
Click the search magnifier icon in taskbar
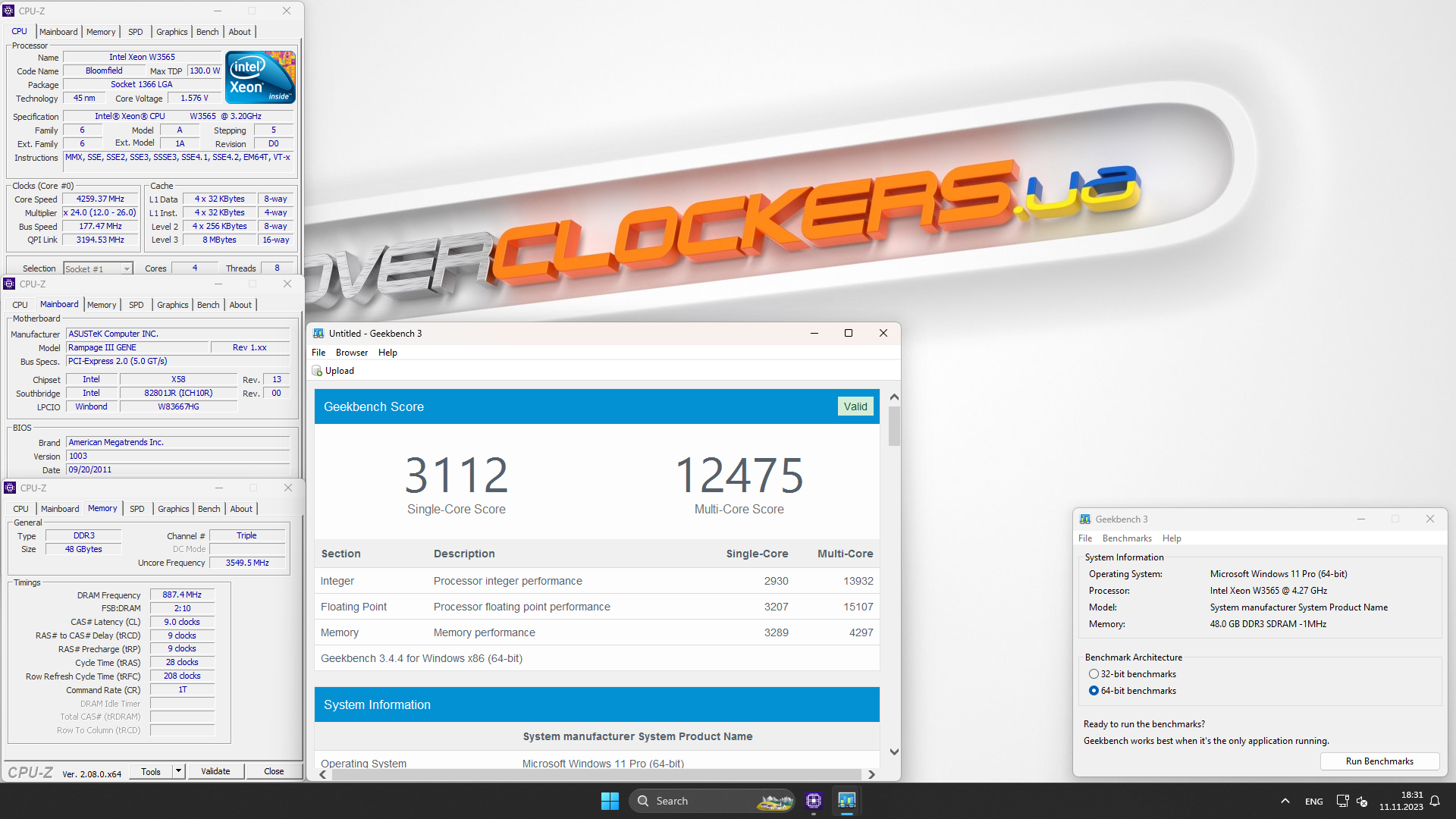[643, 801]
